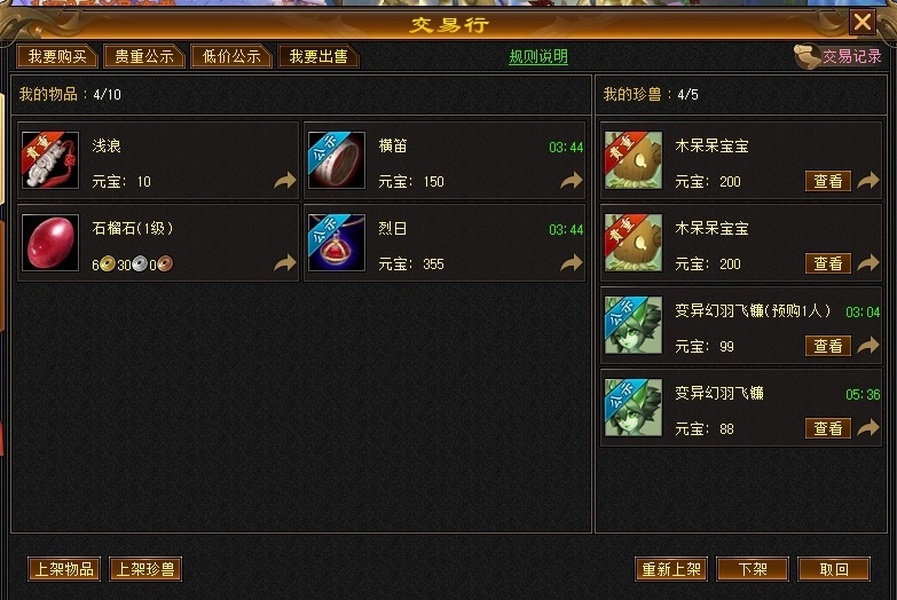This screenshot has width=897, height=600.
Task: Open the 我要出售 tab
Action: pyautogui.click(x=318, y=57)
